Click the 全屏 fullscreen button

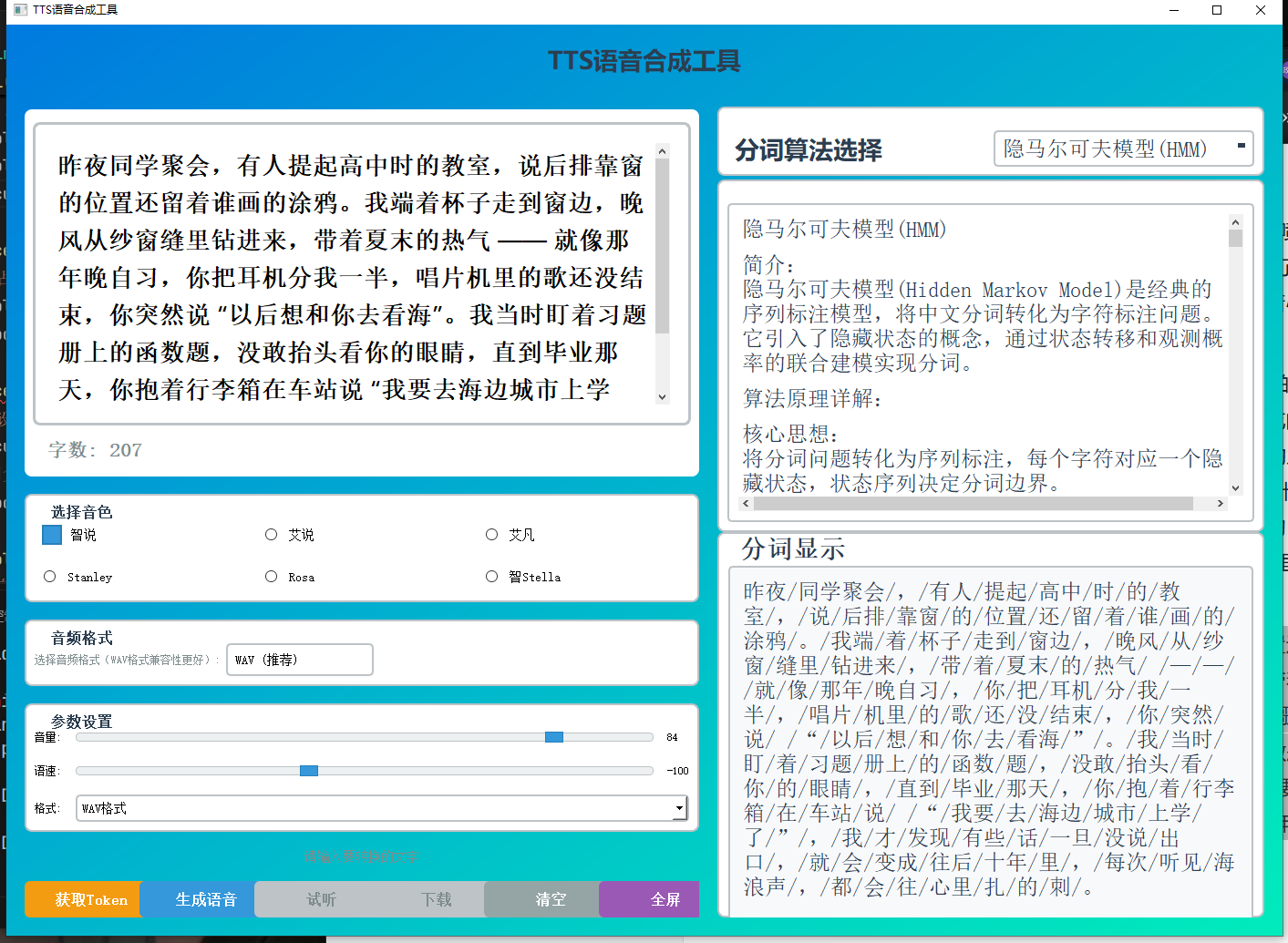[x=650, y=899]
